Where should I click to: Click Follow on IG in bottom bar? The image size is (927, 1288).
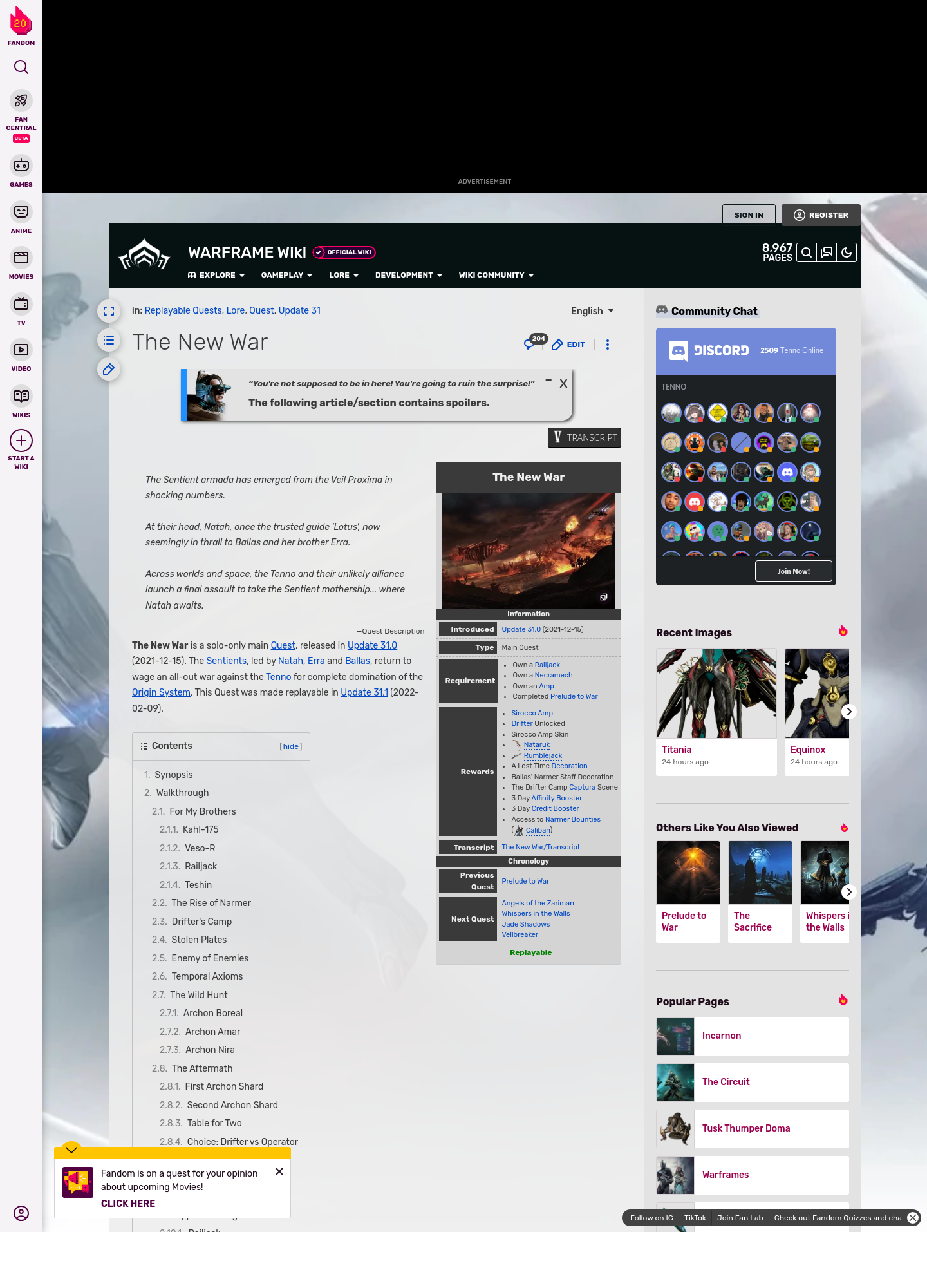(651, 1218)
